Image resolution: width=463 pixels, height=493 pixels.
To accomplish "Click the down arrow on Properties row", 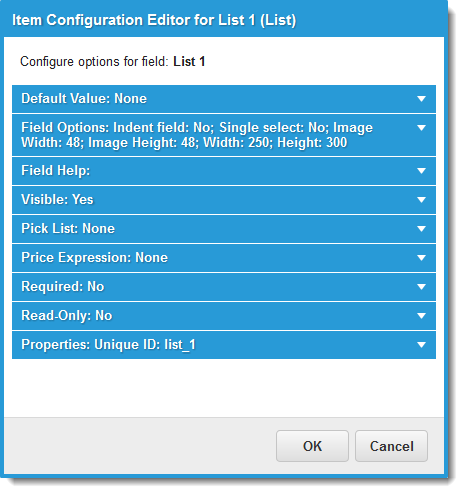I will tap(421, 345).
